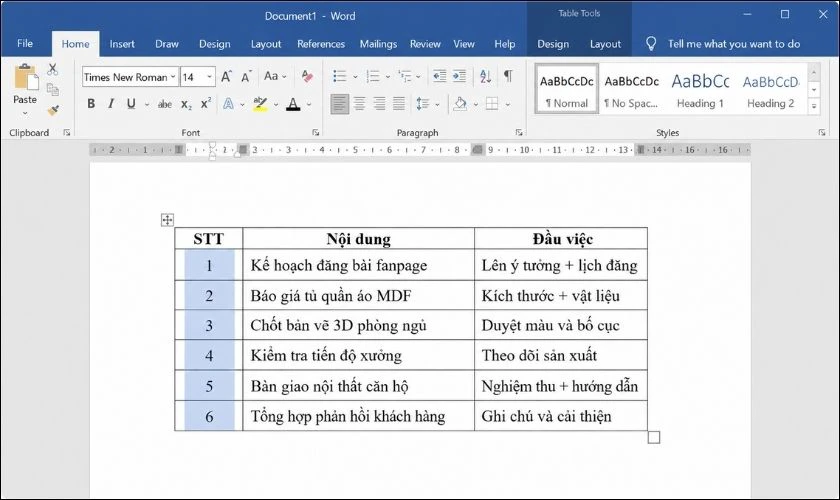Switch to the References tab
840x500 pixels.
pyautogui.click(x=321, y=44)
